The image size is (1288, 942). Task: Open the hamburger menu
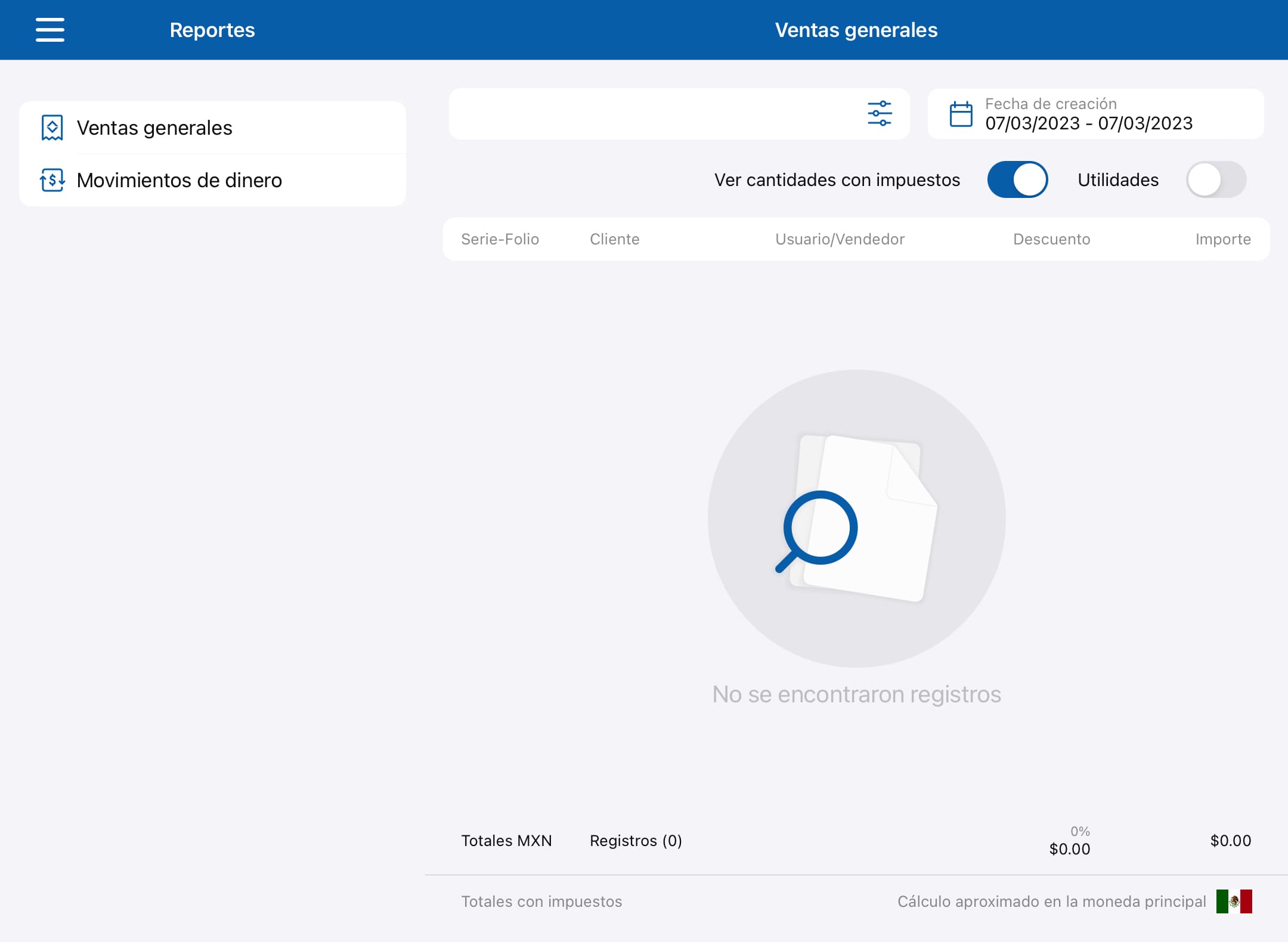(50, 30)
